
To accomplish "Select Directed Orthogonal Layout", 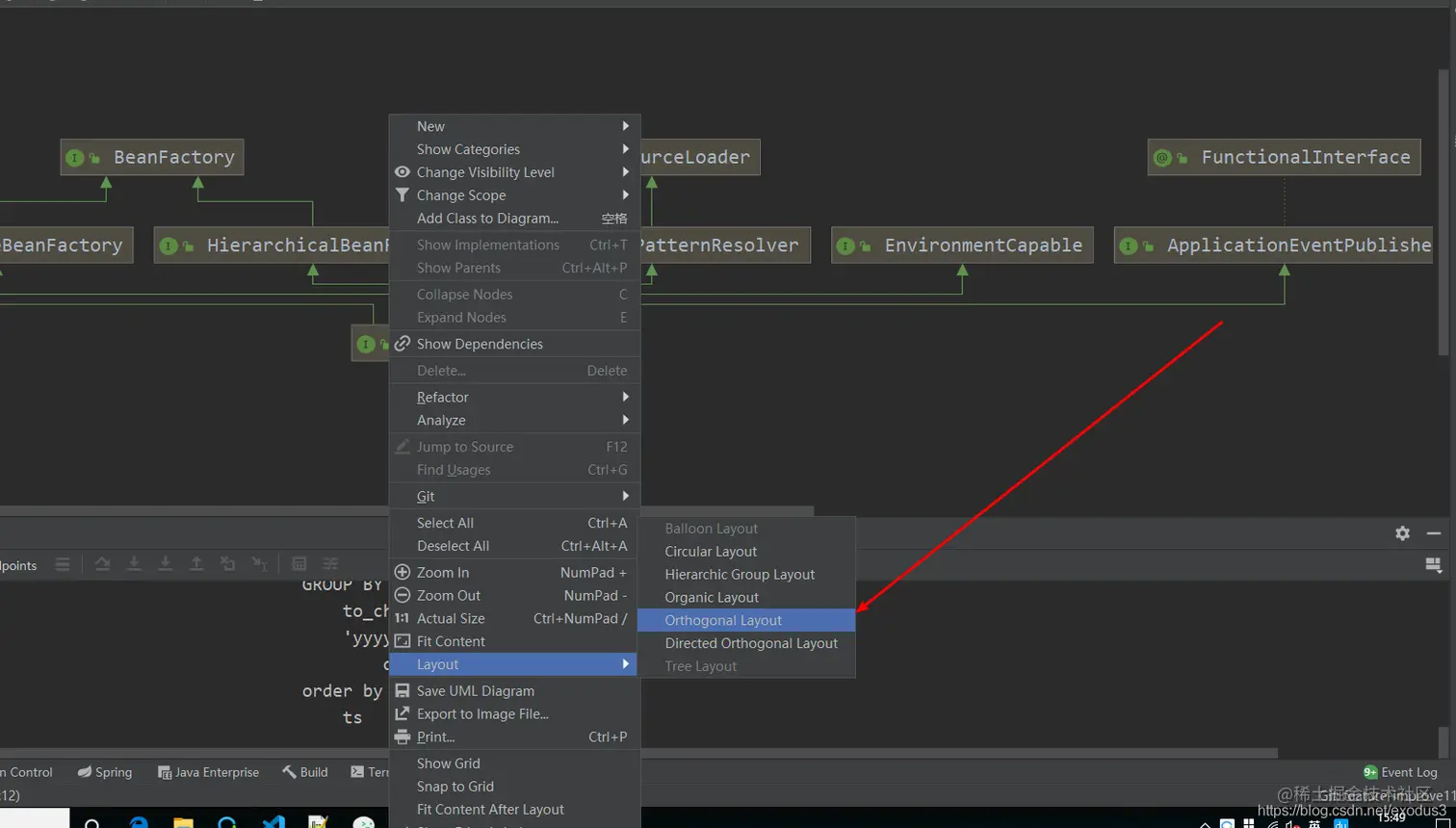I will pyautogui.click(x=746, y=643).
